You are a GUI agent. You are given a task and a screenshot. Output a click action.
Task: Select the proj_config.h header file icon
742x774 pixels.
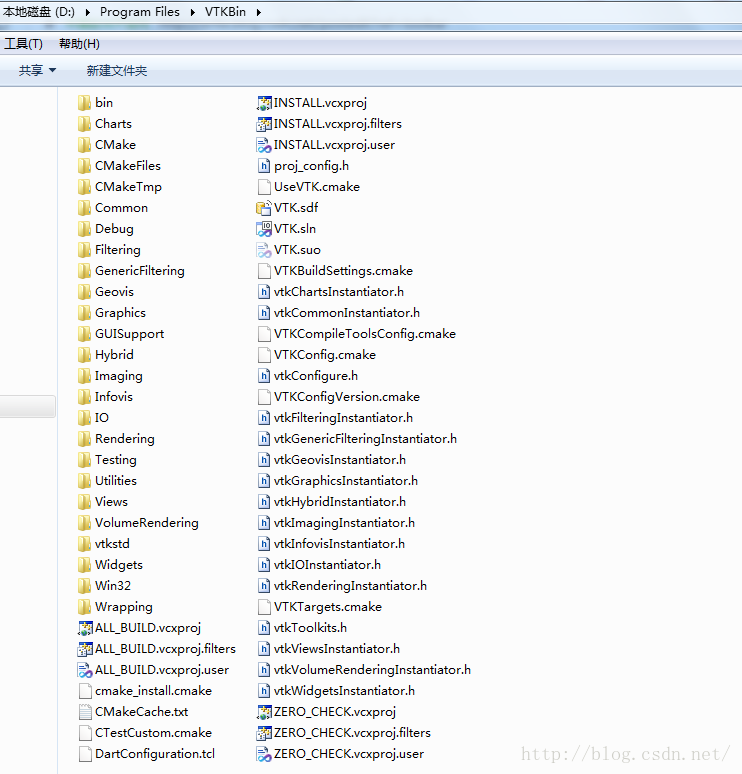pyautogui.click(x=264, y=166)
